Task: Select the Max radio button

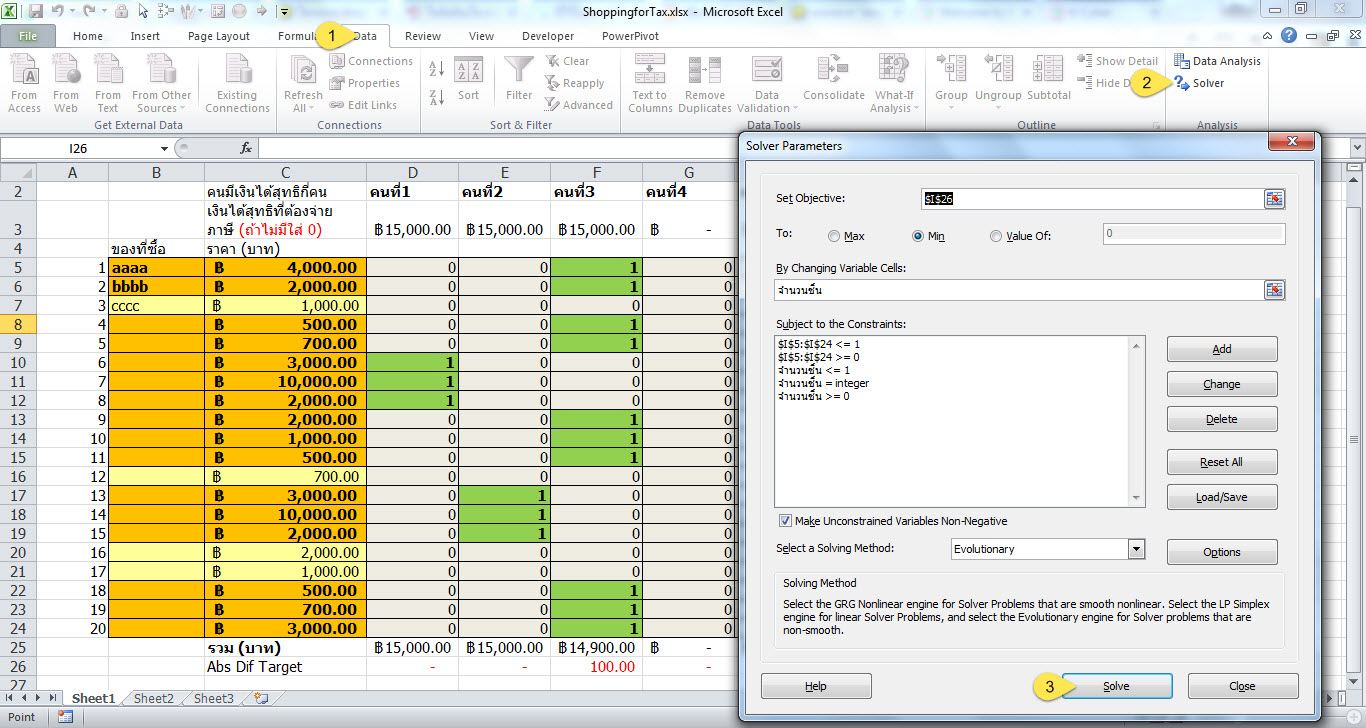Action: 834,237
